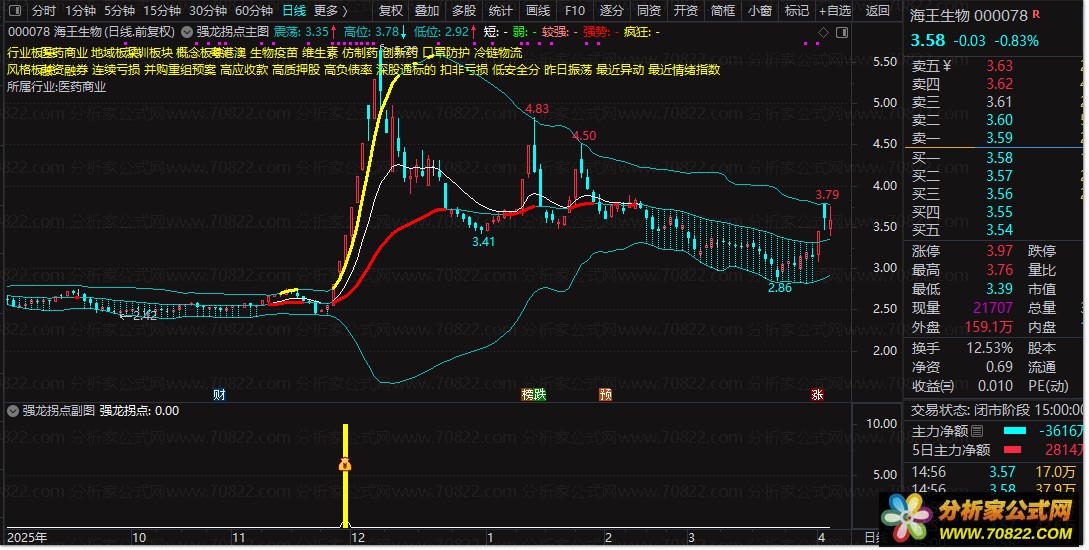This screenshot has width=1089, height=550.
Task: Select the 日线 daily period tab
Action: click(x=294, y=10)
